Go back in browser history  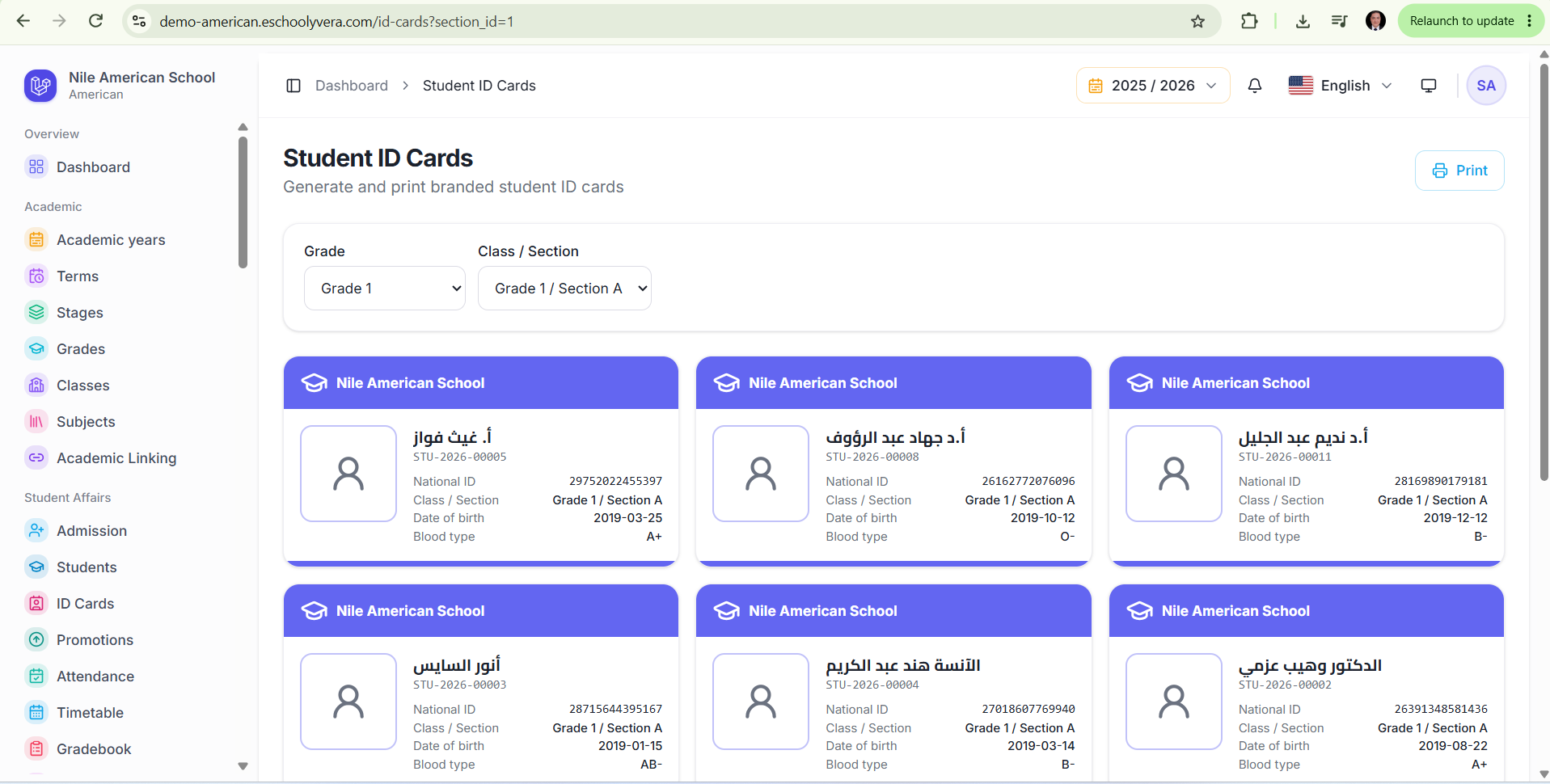(x=23, y=21)
